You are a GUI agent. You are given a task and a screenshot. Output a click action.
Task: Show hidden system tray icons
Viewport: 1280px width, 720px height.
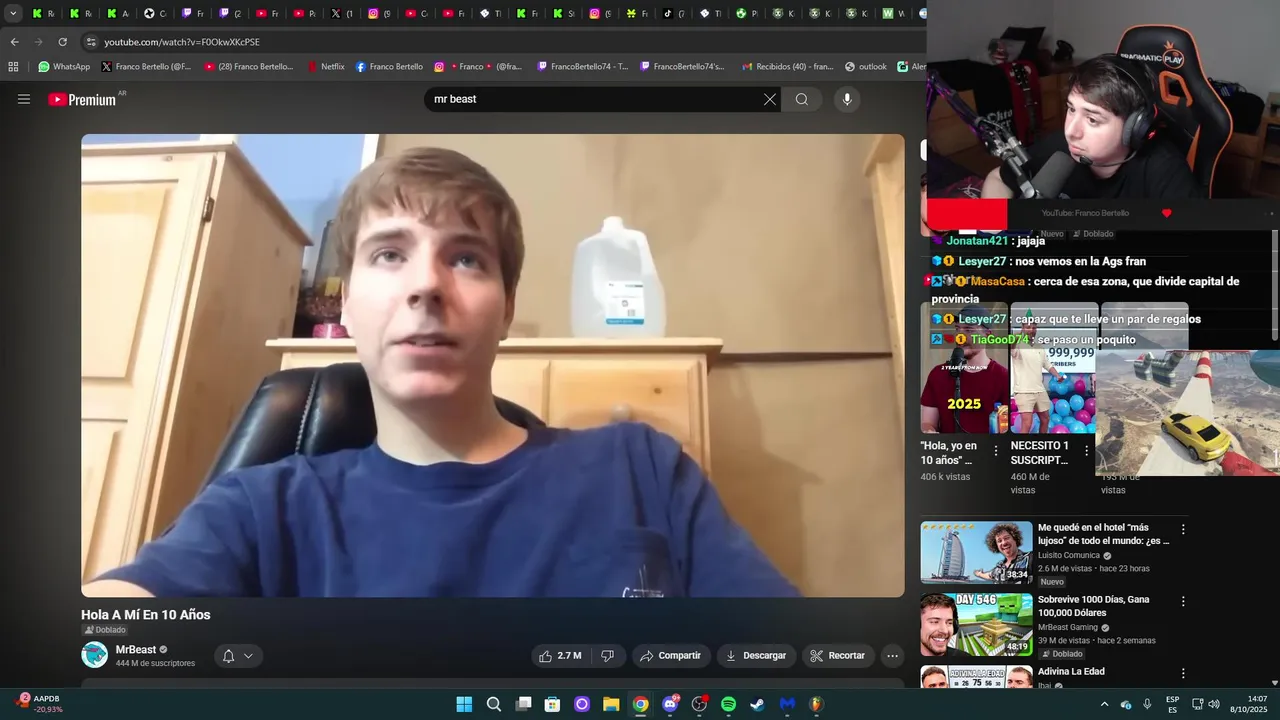(1104, 704)
